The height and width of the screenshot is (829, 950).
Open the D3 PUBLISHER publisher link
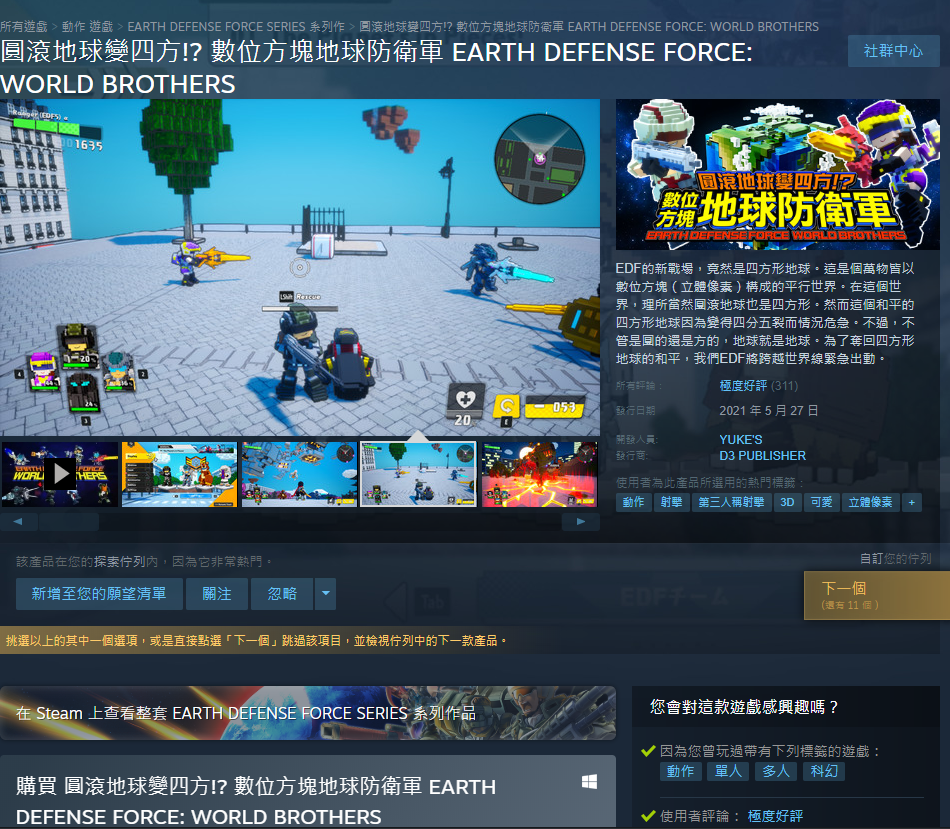(x=762, y=456)
